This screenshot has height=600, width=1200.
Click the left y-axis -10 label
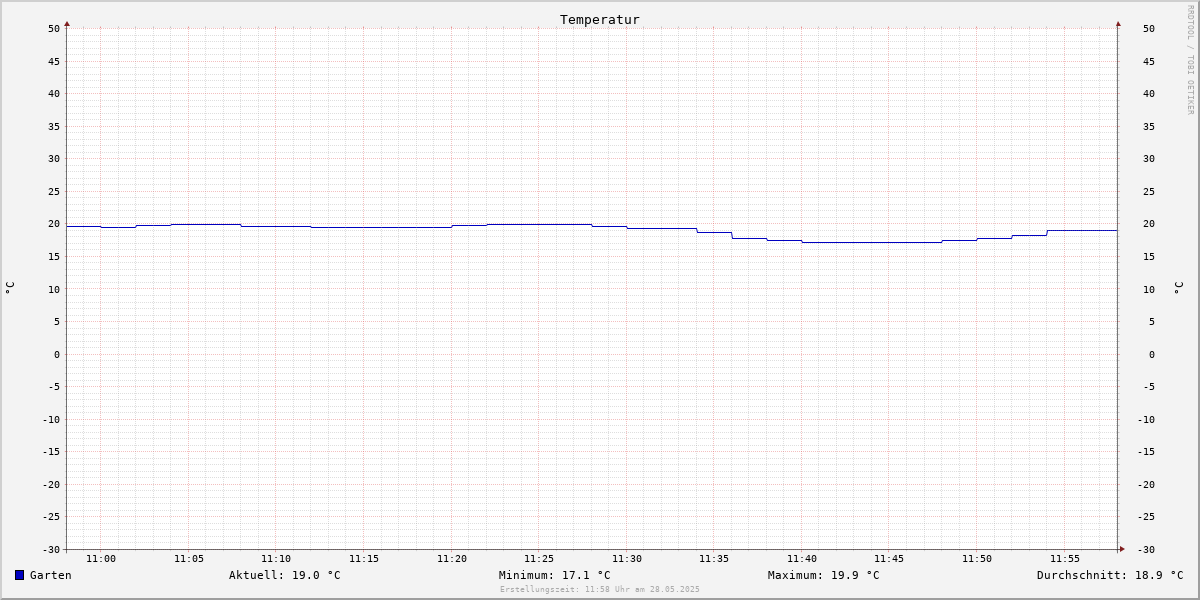51,420
